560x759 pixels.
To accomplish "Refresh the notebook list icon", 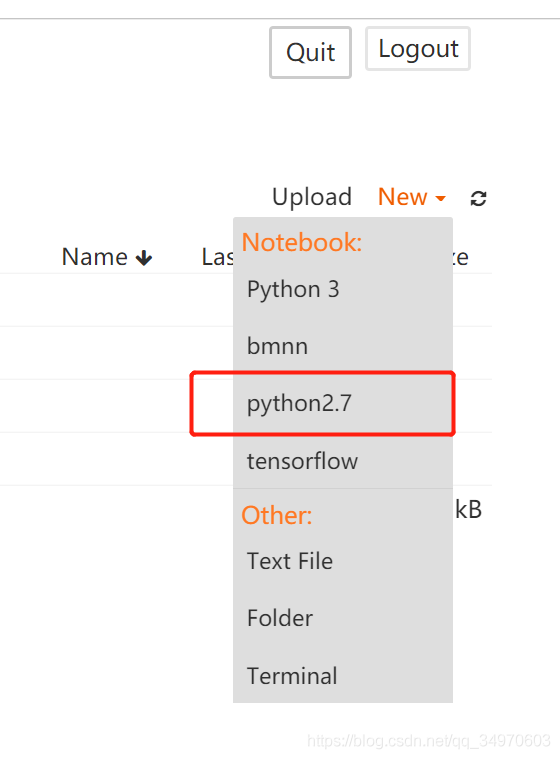I will pos(478,198).
